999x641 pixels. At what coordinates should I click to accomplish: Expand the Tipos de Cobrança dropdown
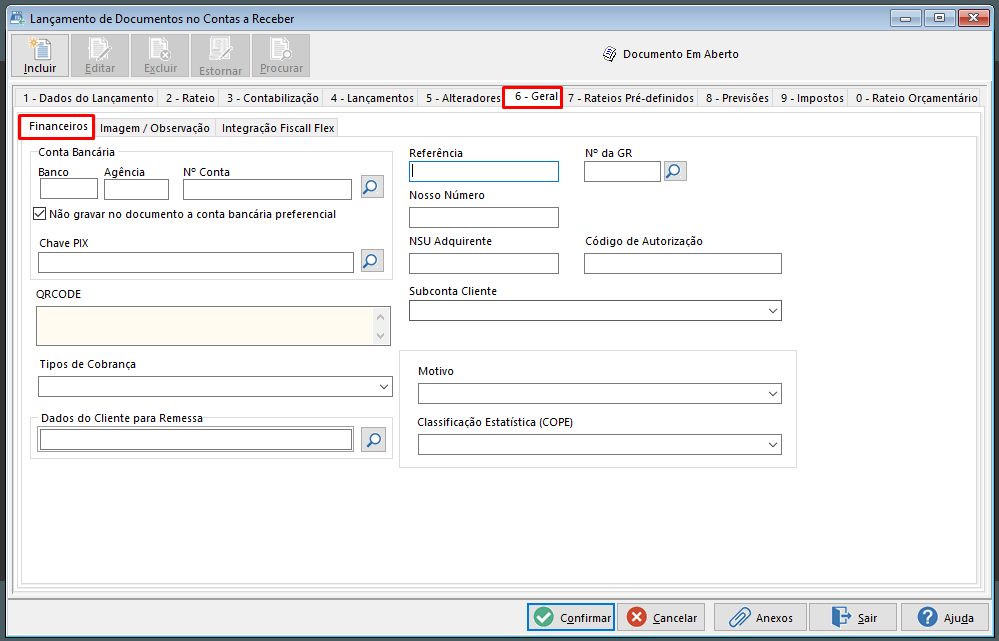point(384,387)
